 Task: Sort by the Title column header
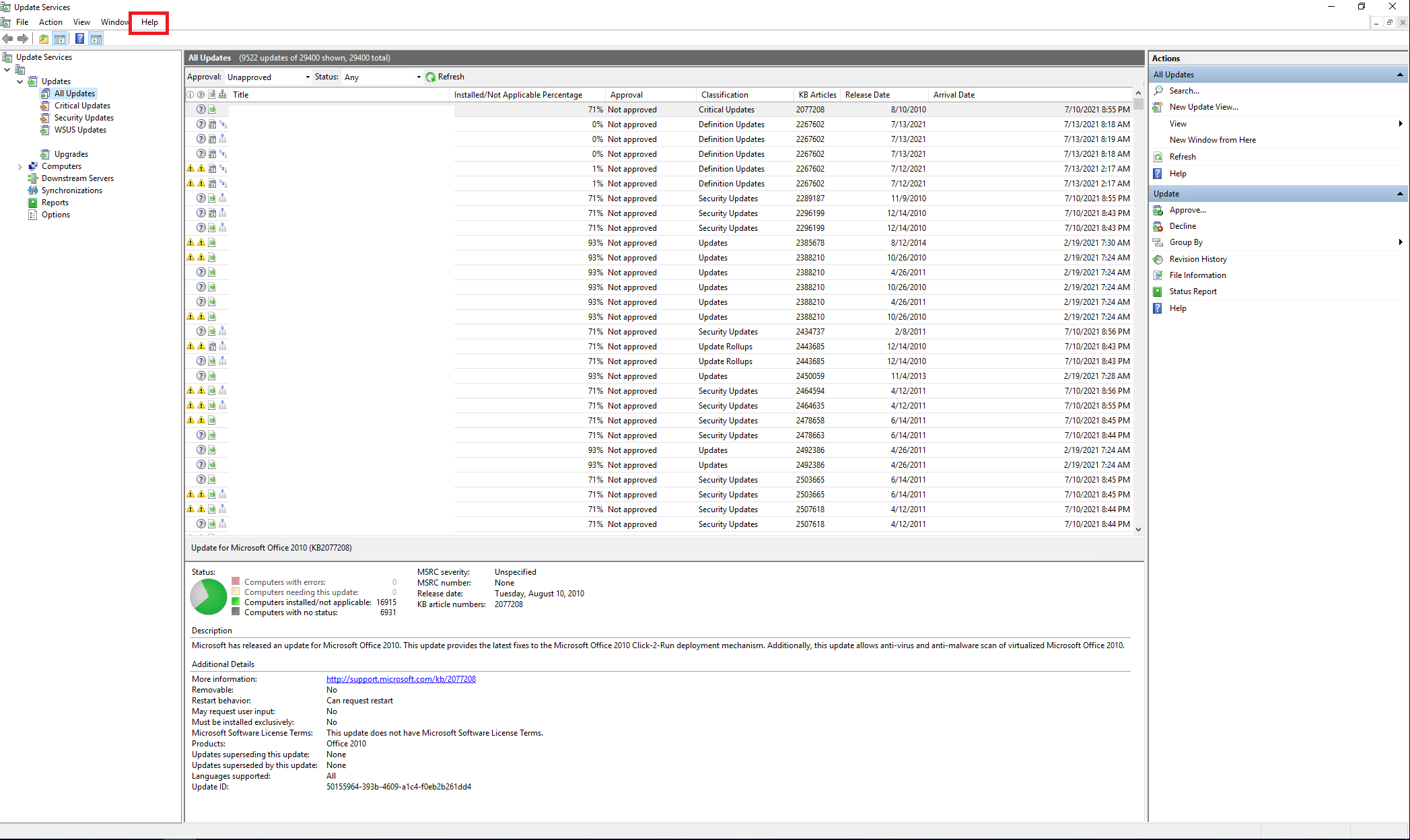[x=340, y=95]
